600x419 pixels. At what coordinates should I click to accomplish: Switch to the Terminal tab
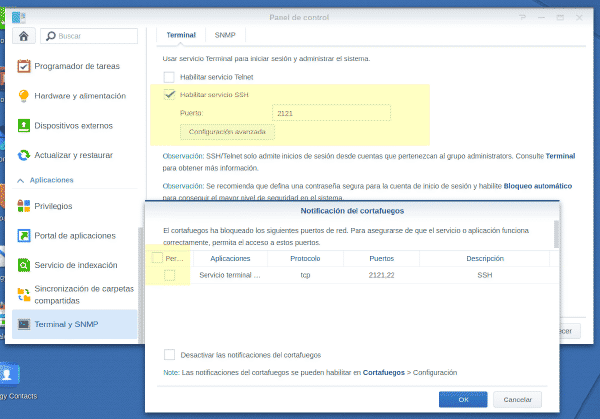tap(181, 35)
